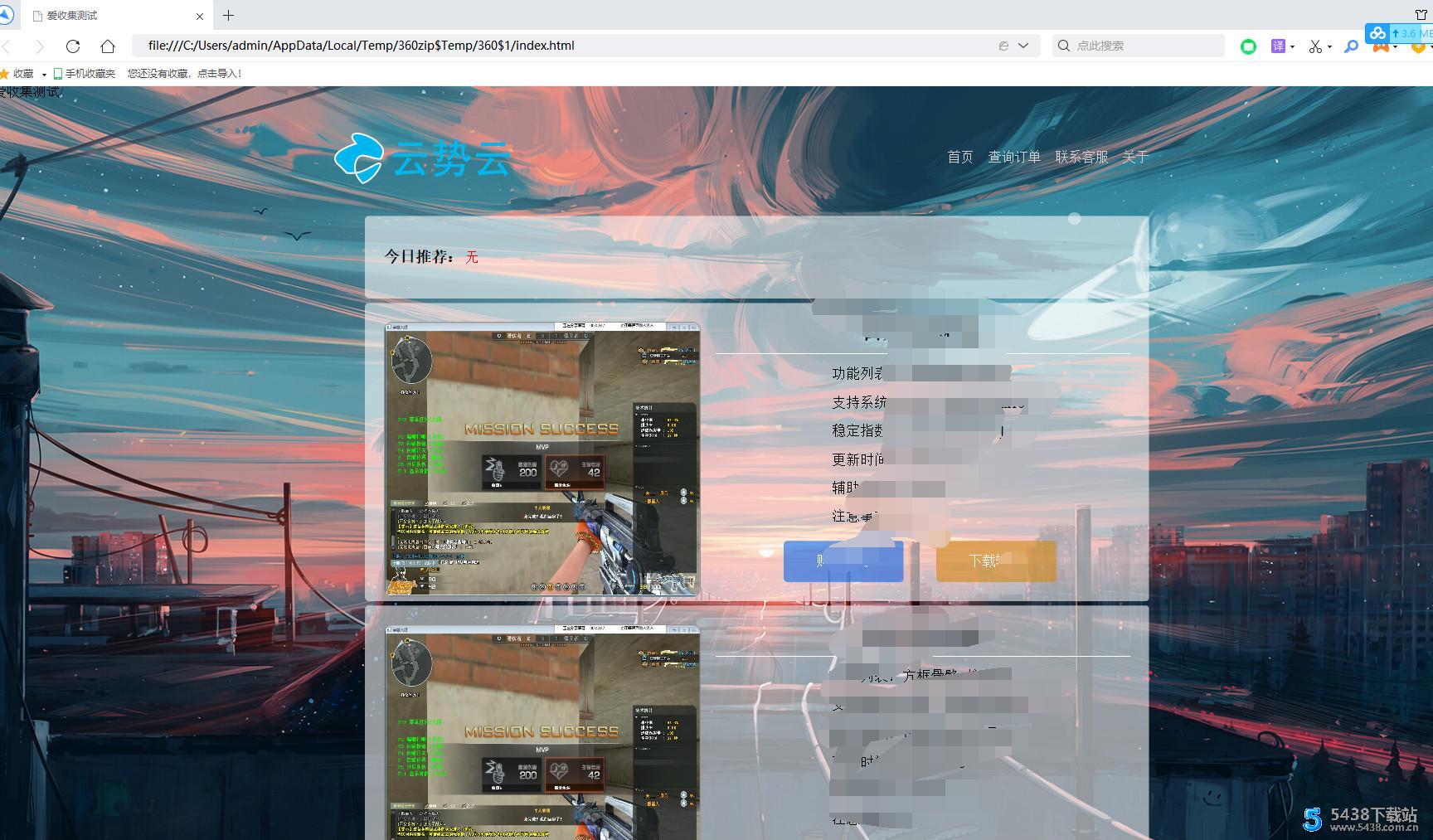Open a new tab with plus button

[229, 16]
